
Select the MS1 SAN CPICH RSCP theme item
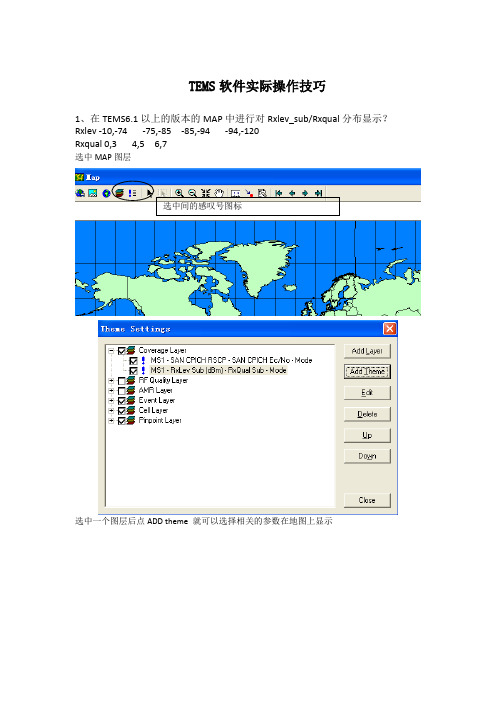(x=231, y=360)
